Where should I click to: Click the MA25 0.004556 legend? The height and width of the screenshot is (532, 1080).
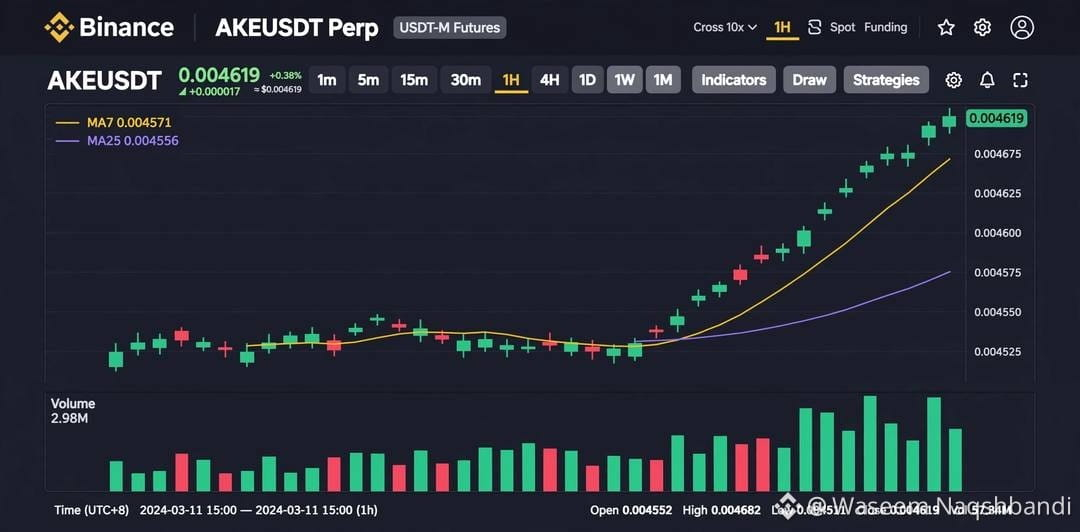(117, 141)
